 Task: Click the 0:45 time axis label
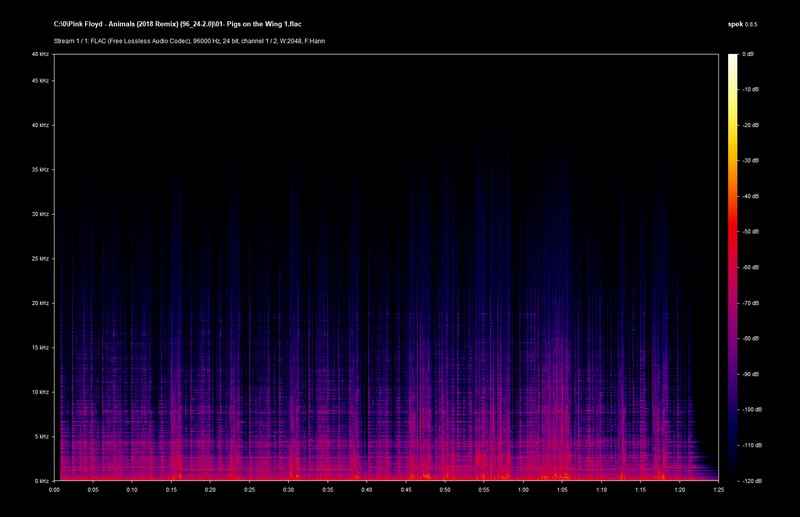coord(406,490)
